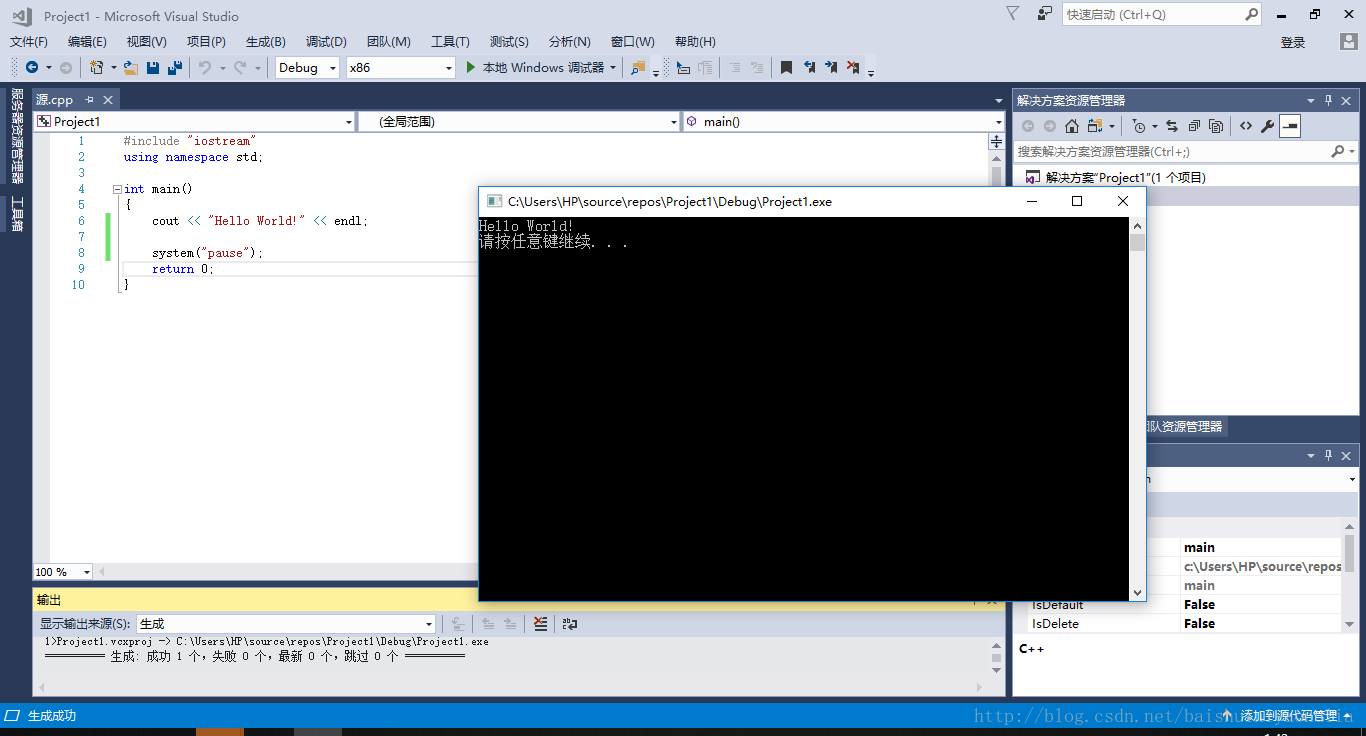This screenshot has height=736, width=1366.
Task: Close the 源.cpp tab
Action: pos(108,100)
